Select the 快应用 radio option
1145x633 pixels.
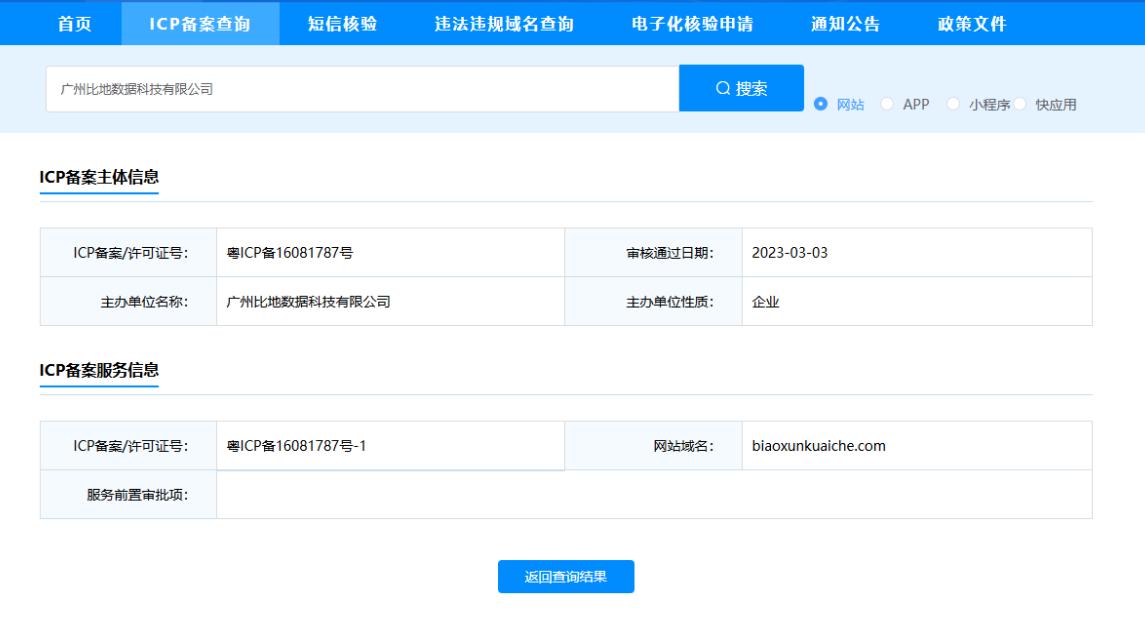1019,104
